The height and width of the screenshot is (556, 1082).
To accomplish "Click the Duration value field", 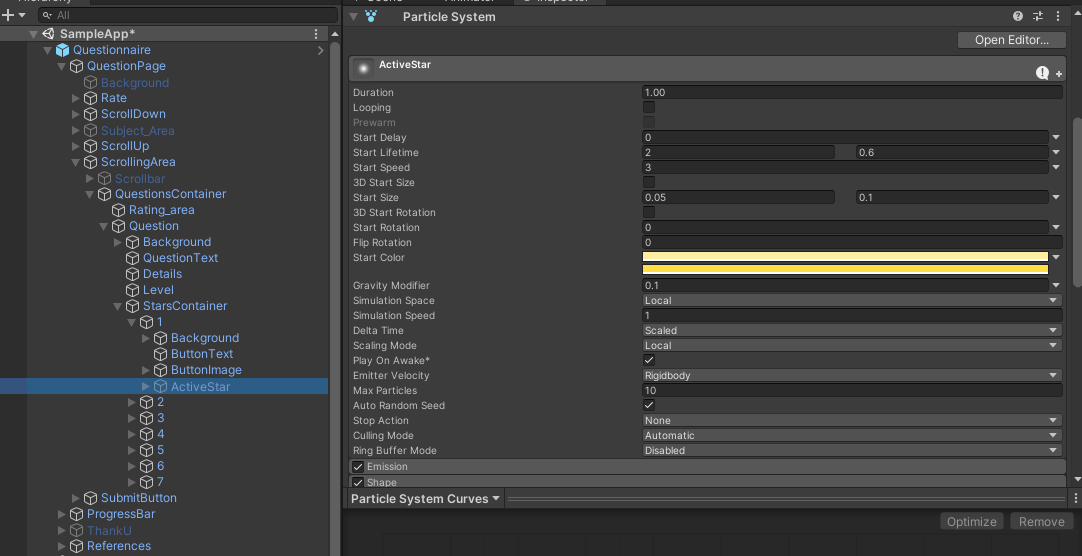I will click(852, 92).
